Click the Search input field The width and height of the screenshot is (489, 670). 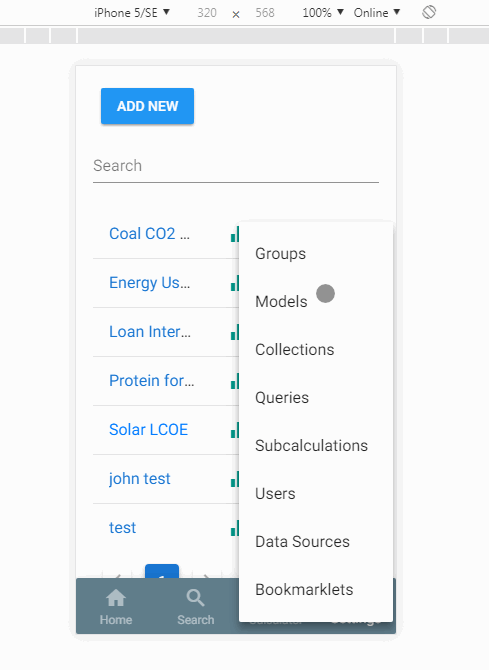236,166
